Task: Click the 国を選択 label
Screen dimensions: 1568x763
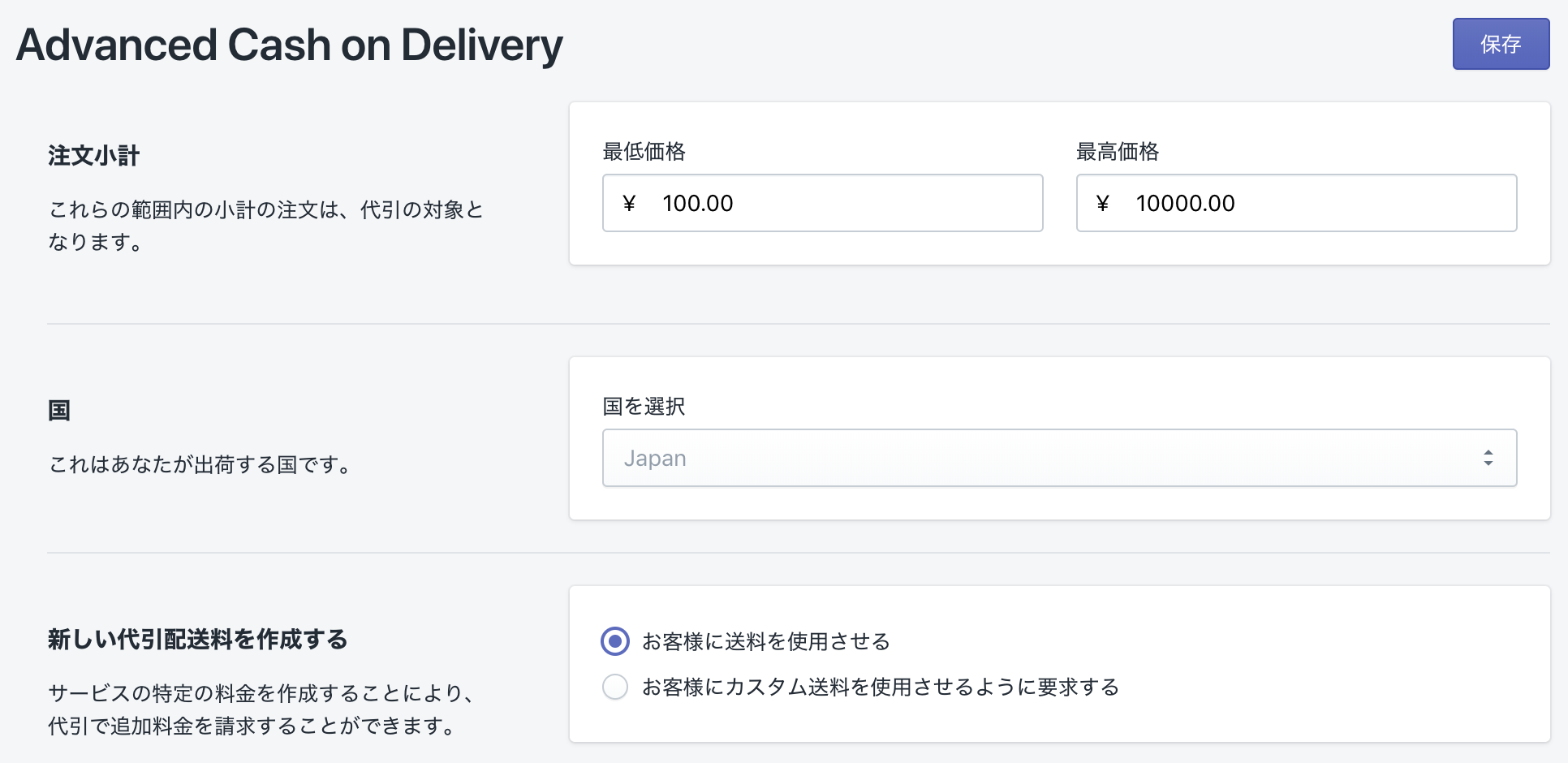Action: click(x=644, y=407)
